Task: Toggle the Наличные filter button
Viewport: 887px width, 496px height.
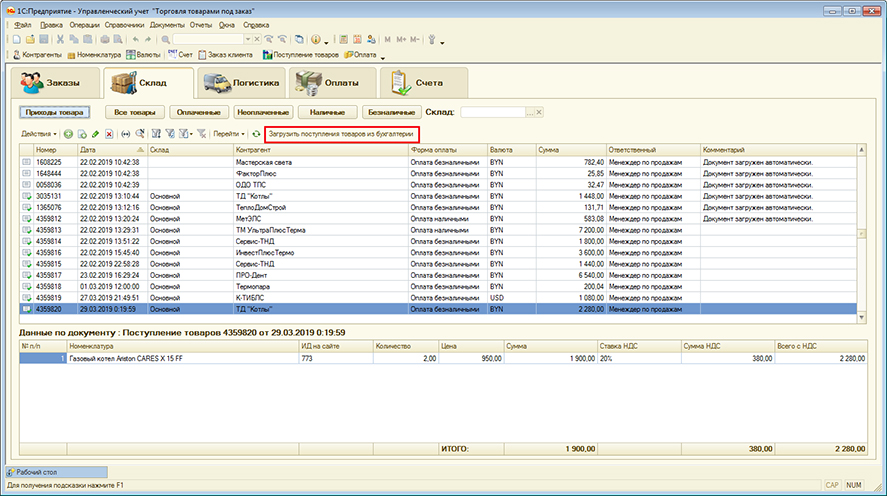Action: click(327, 113)
